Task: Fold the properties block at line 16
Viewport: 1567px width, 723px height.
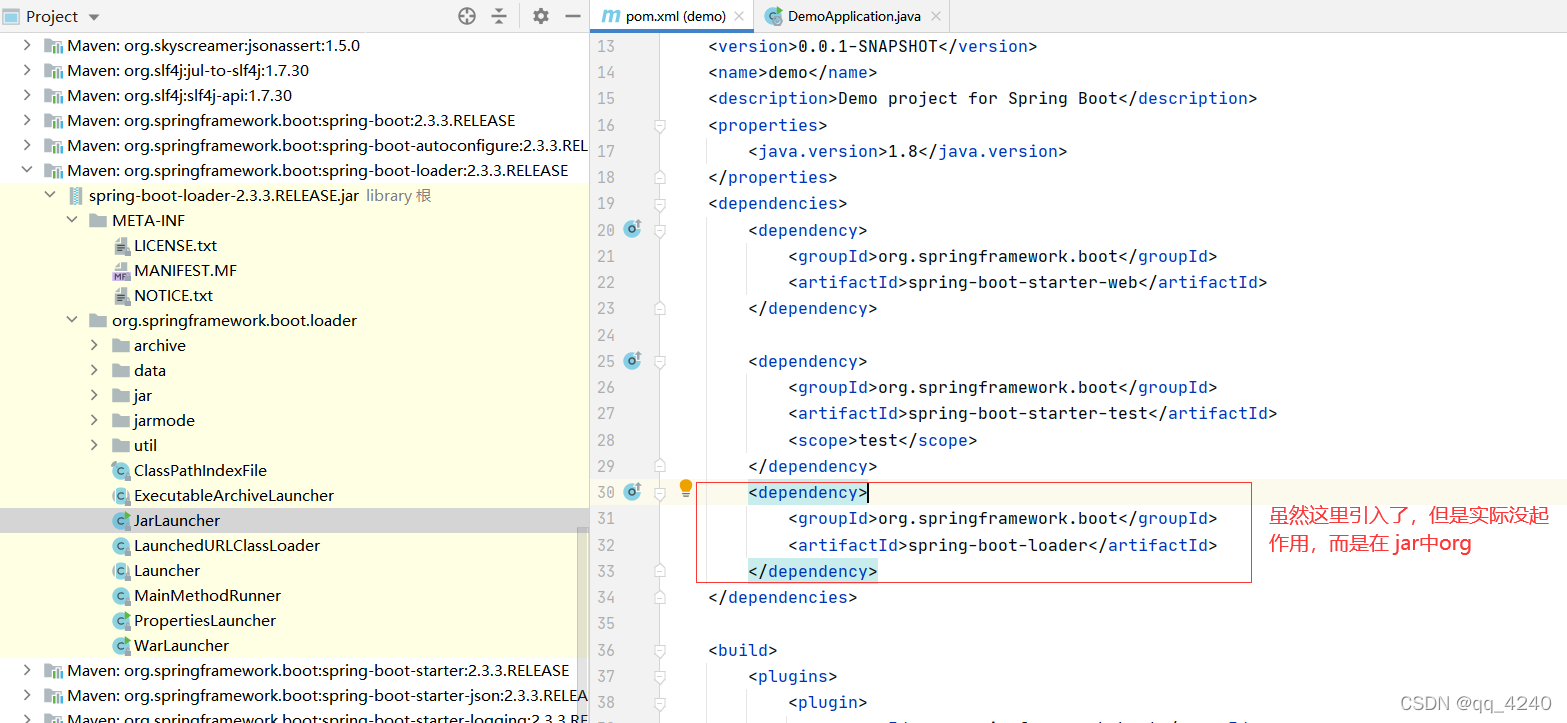Action: click(x=660, y=125)
